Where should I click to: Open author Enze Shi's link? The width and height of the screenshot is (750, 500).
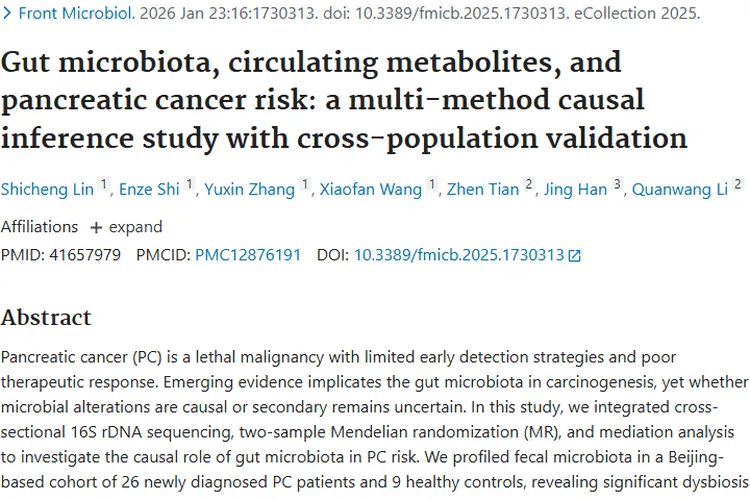pyautogui.click(x=150, y=189)
